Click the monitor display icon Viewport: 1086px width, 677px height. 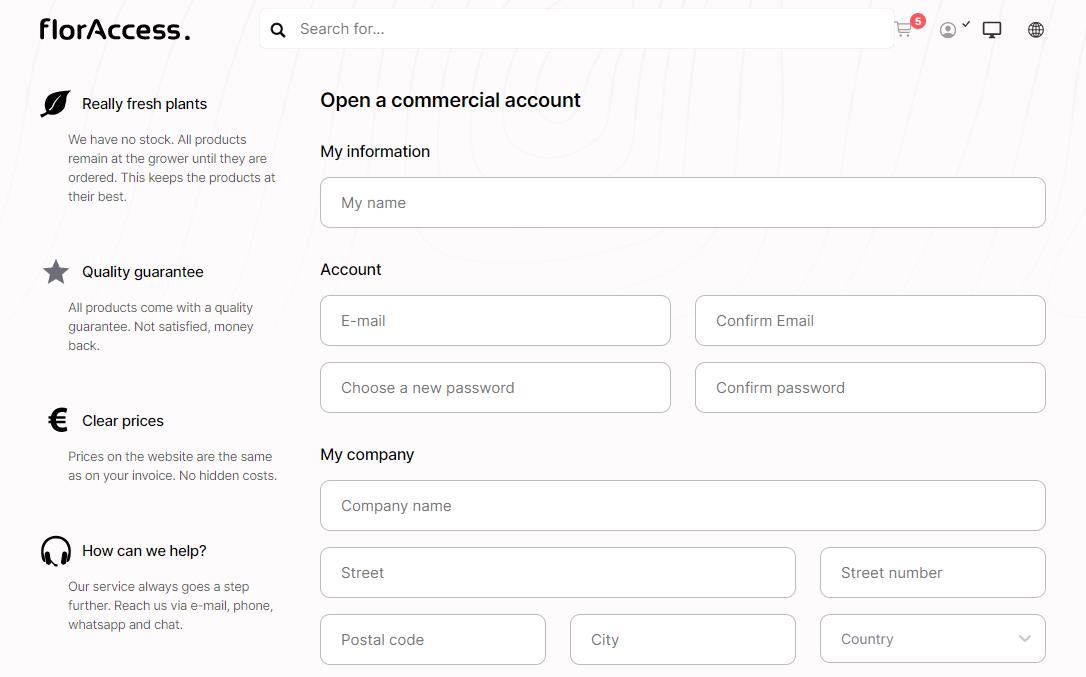tap(992, 30)
